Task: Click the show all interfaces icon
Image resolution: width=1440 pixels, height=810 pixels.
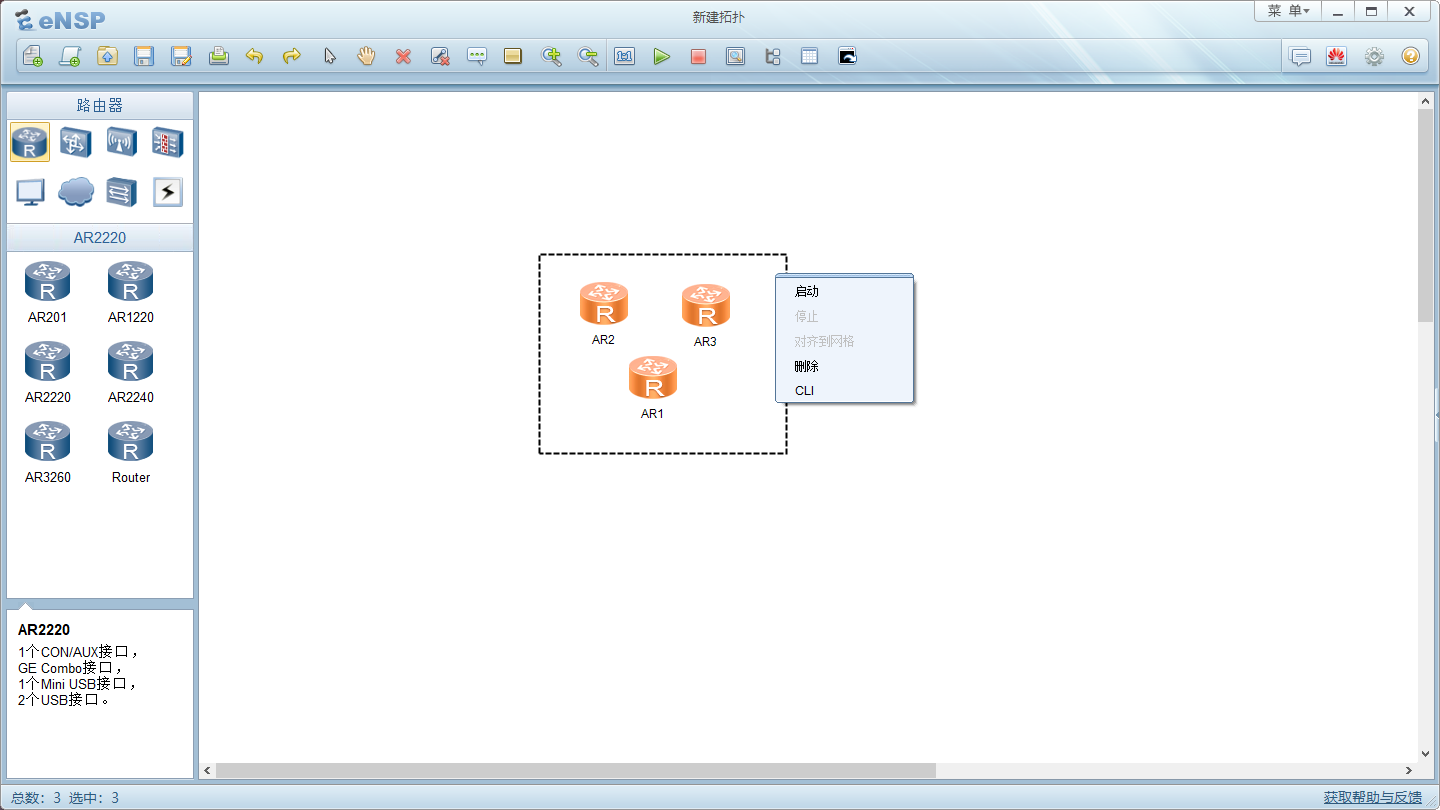Action: [x=772, y=56]
